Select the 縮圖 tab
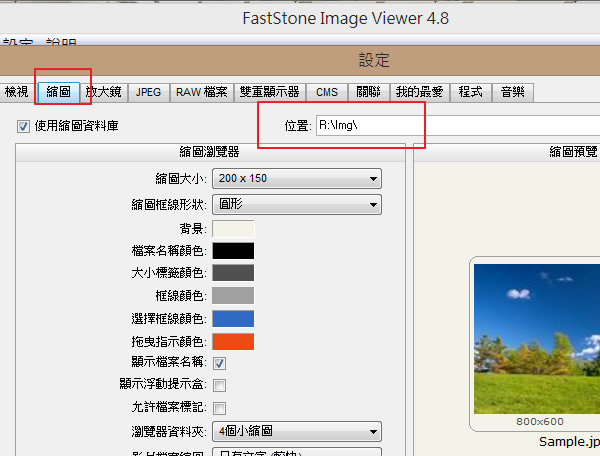 (59, 92)
